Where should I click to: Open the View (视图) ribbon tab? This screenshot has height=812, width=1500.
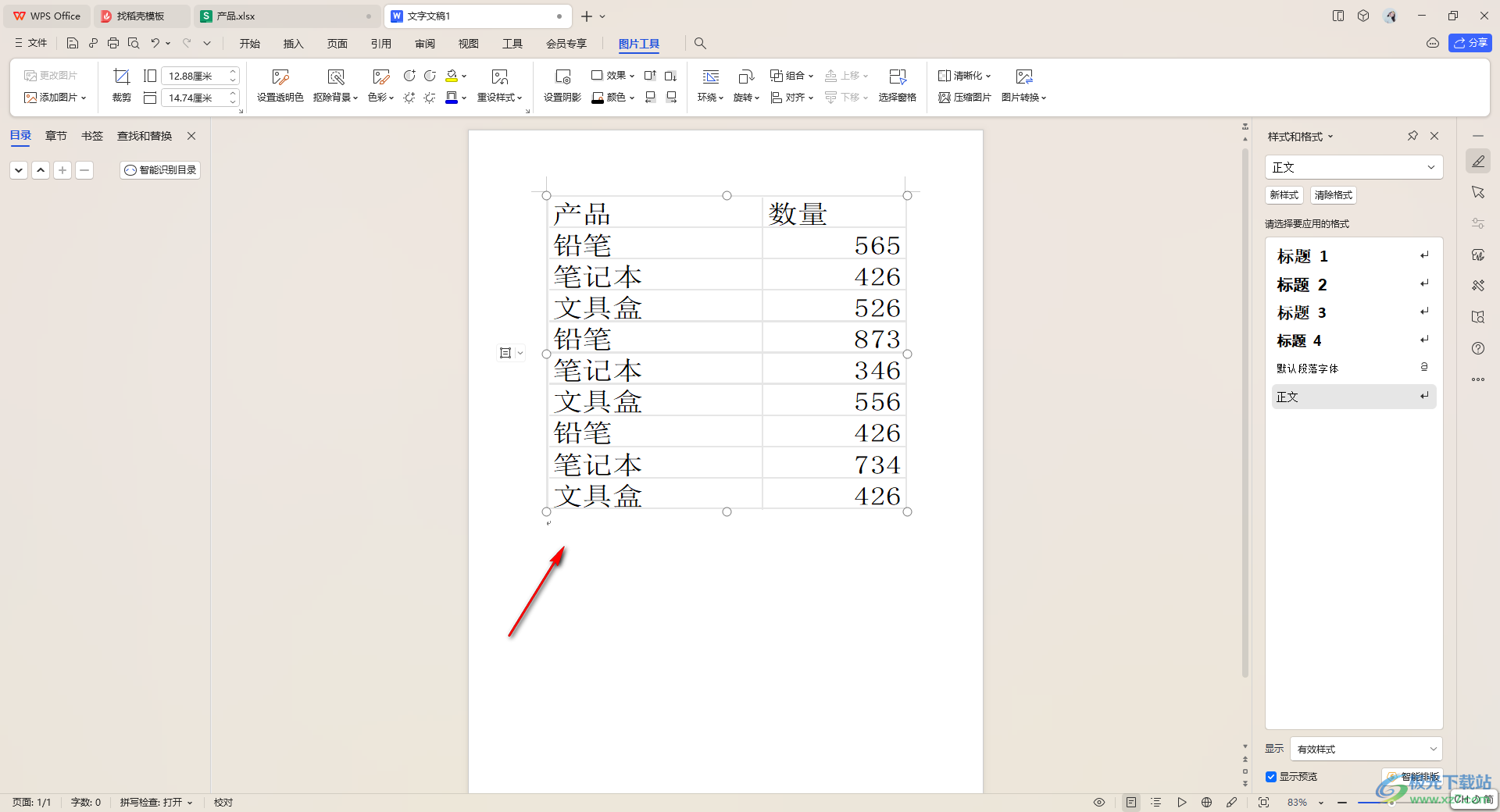(x=469, y=44)
